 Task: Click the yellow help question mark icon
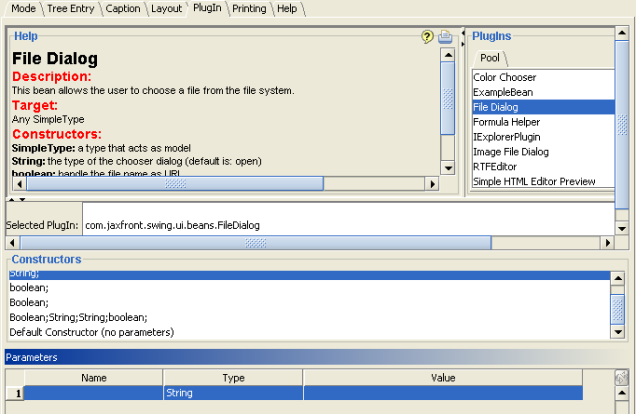pos(428,37)
